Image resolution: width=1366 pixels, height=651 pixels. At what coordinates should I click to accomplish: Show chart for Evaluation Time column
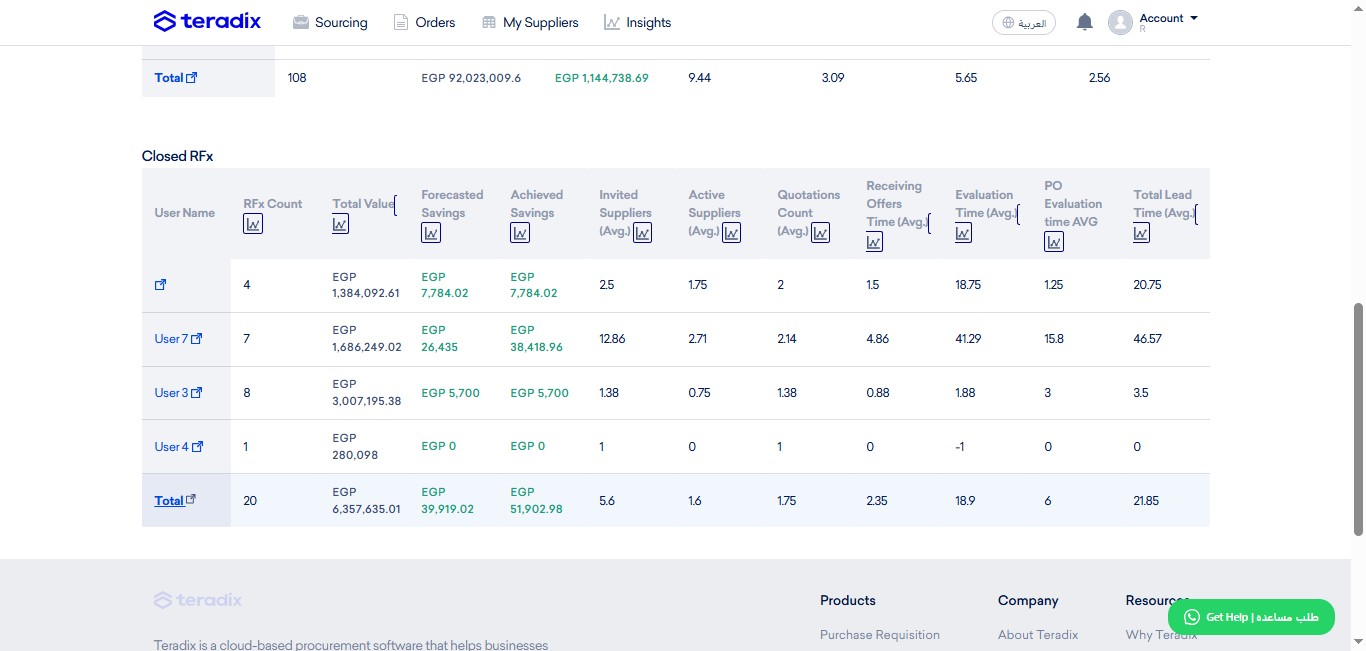click(x=964, y=233)
